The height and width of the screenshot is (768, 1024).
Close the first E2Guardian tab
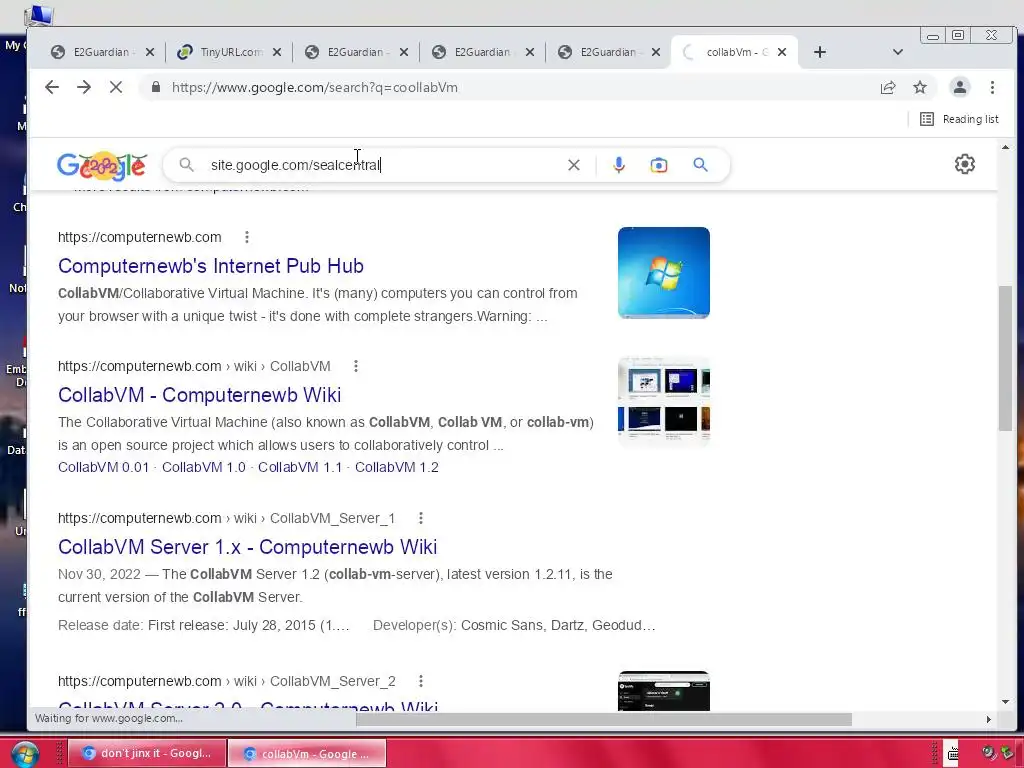[x=150, y=52]
